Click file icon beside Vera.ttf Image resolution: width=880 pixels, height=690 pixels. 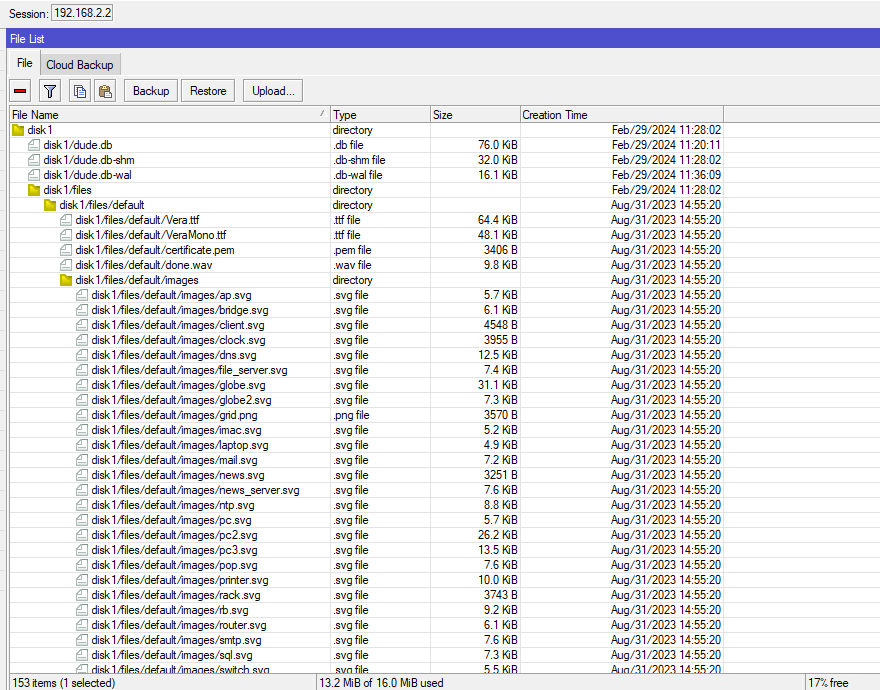tap(66, 220)
